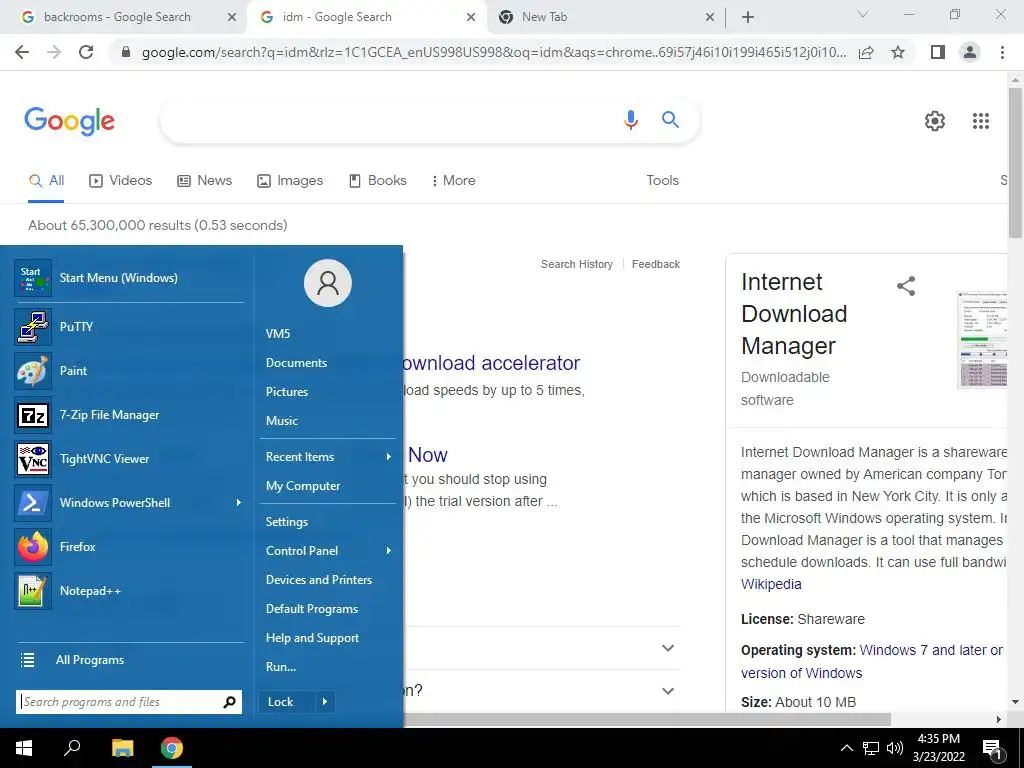Show hidden tray icons chevron

pyautogui.click(x=846, y=748)
